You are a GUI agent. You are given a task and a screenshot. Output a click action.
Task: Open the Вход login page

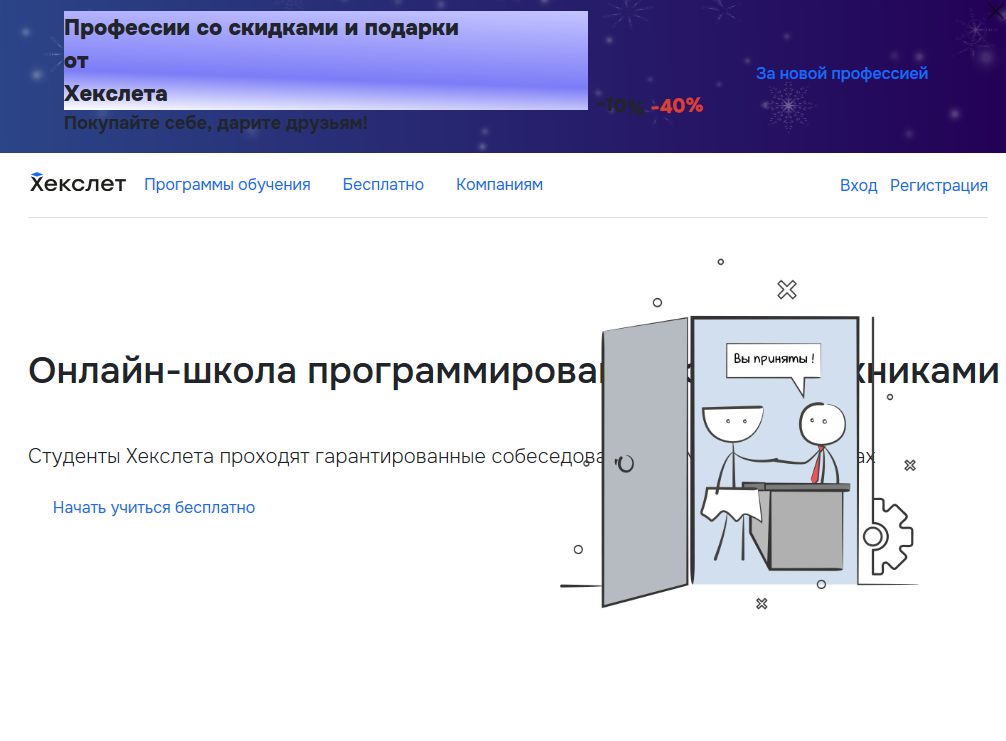858,185
